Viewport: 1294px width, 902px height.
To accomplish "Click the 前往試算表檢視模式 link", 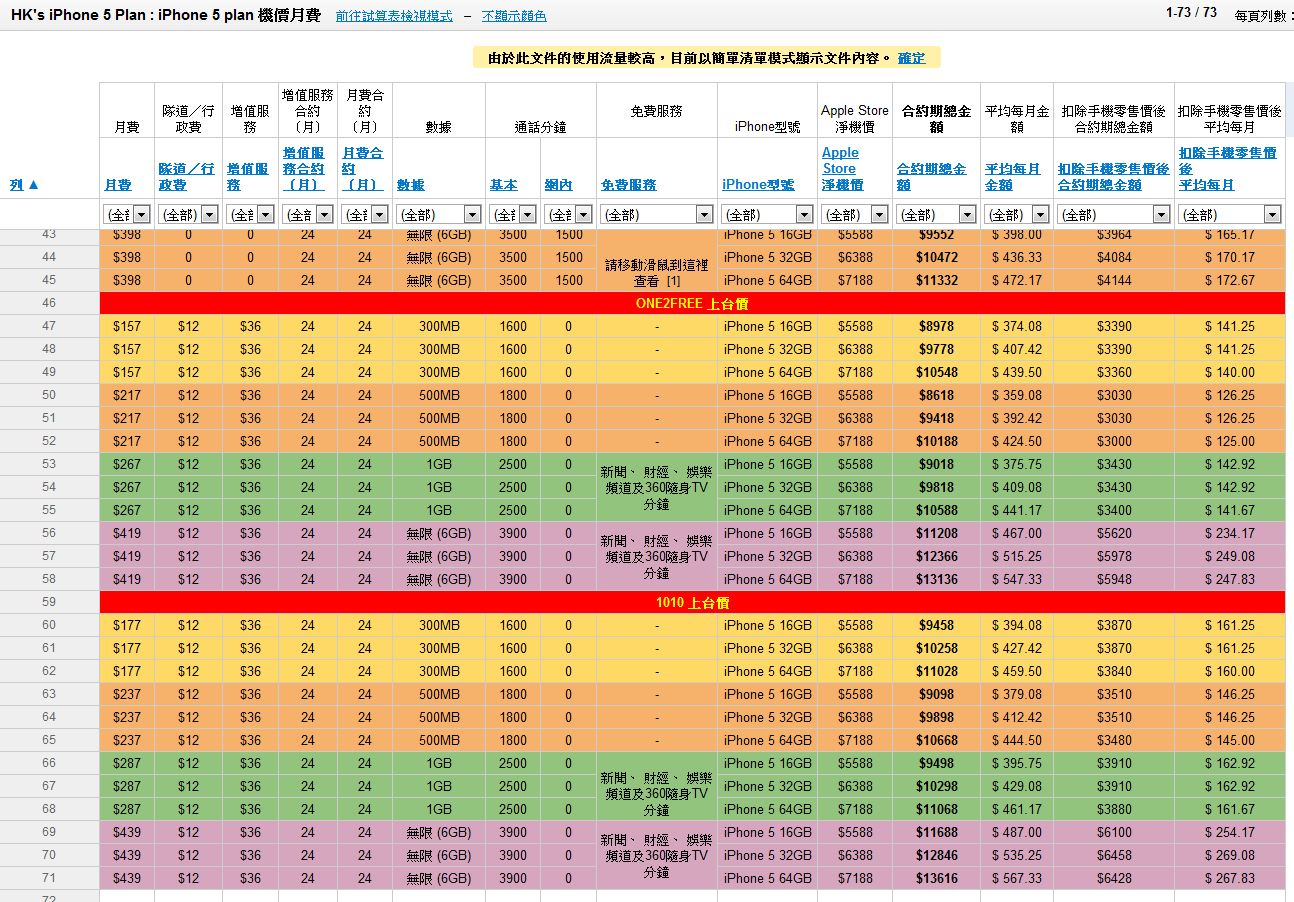I will pos(394,16).
